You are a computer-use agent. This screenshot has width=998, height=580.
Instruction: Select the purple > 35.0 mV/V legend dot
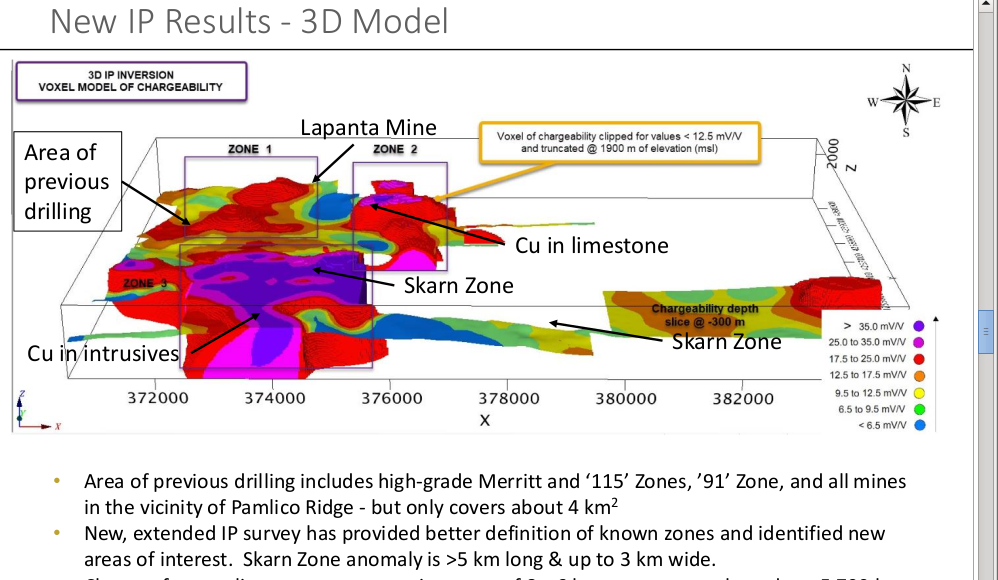point(918,326)
